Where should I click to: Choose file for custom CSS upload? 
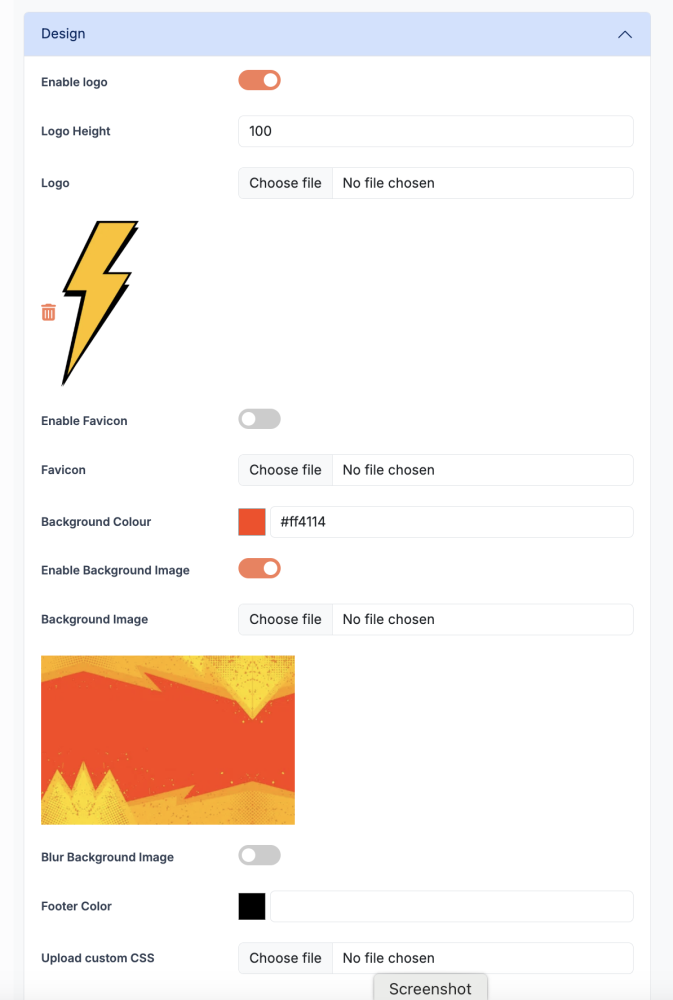pos(285,958)
